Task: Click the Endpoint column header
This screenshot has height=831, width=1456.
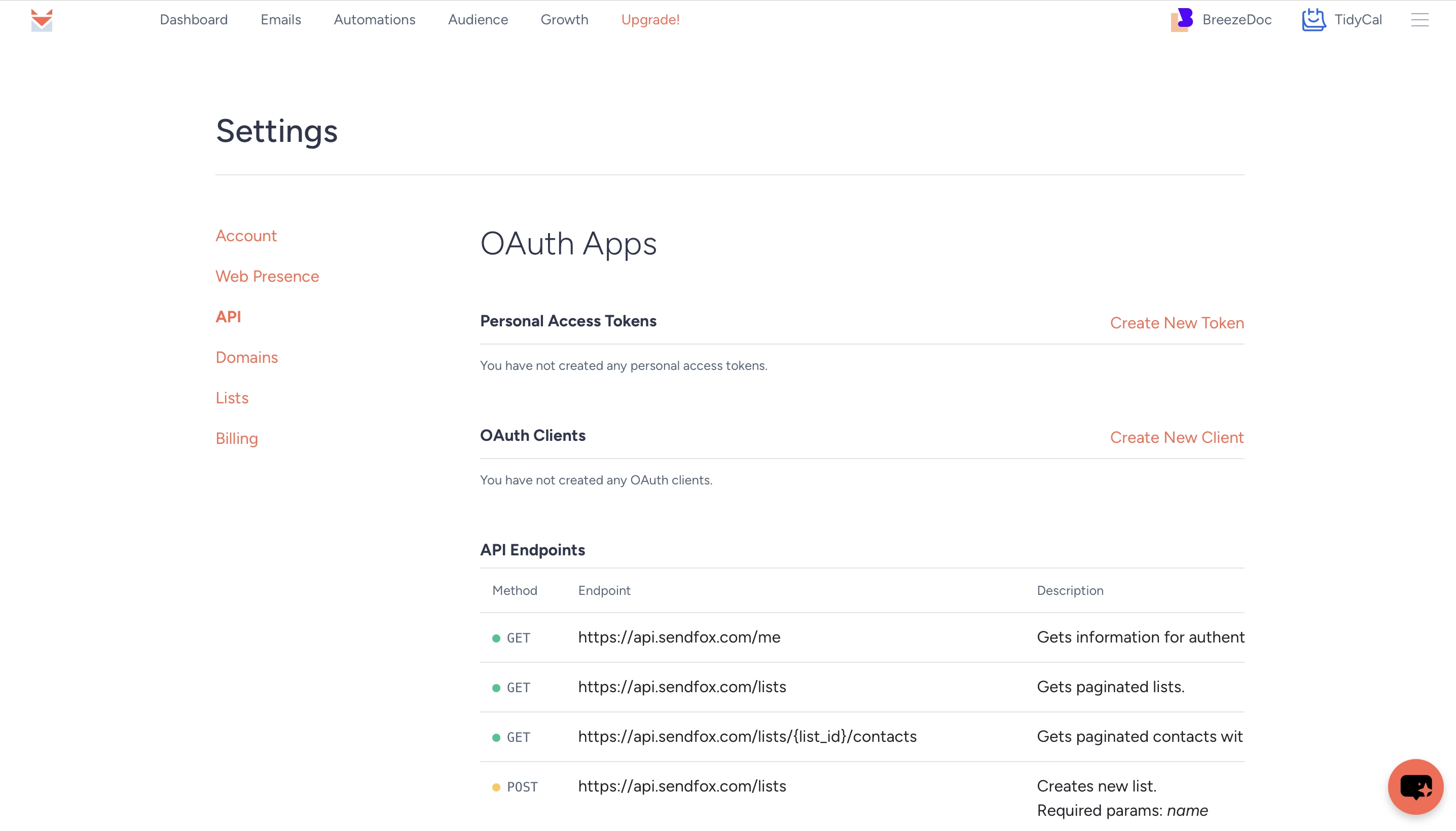Action: tap(604, 591)
